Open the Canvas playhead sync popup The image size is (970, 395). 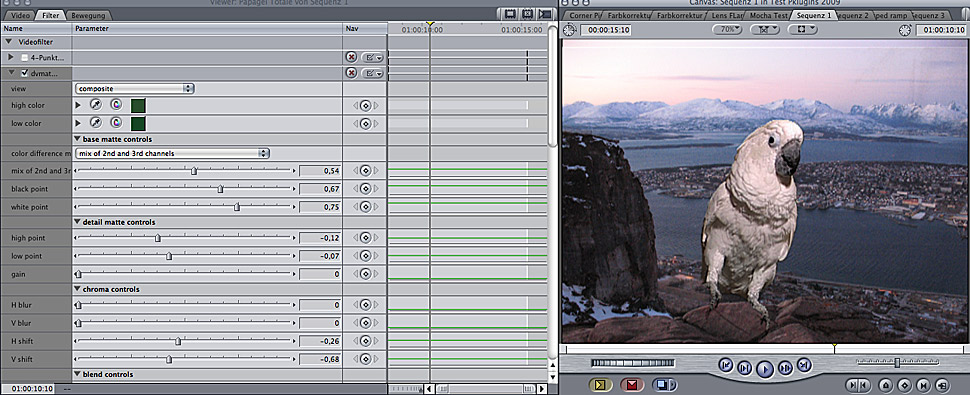click(x=803, y=29)
